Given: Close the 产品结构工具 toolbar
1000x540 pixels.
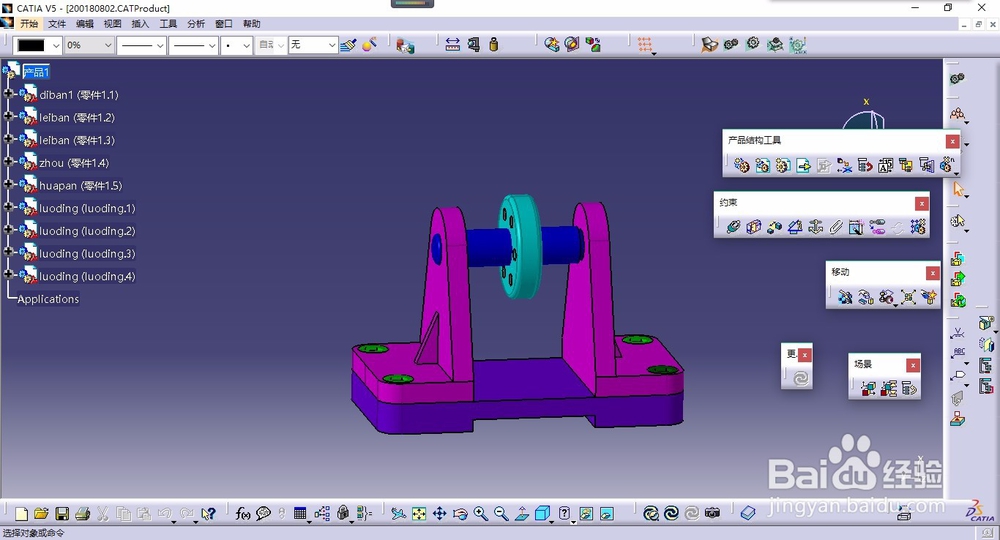Looking at the screenshot, I should click(952, 141).
